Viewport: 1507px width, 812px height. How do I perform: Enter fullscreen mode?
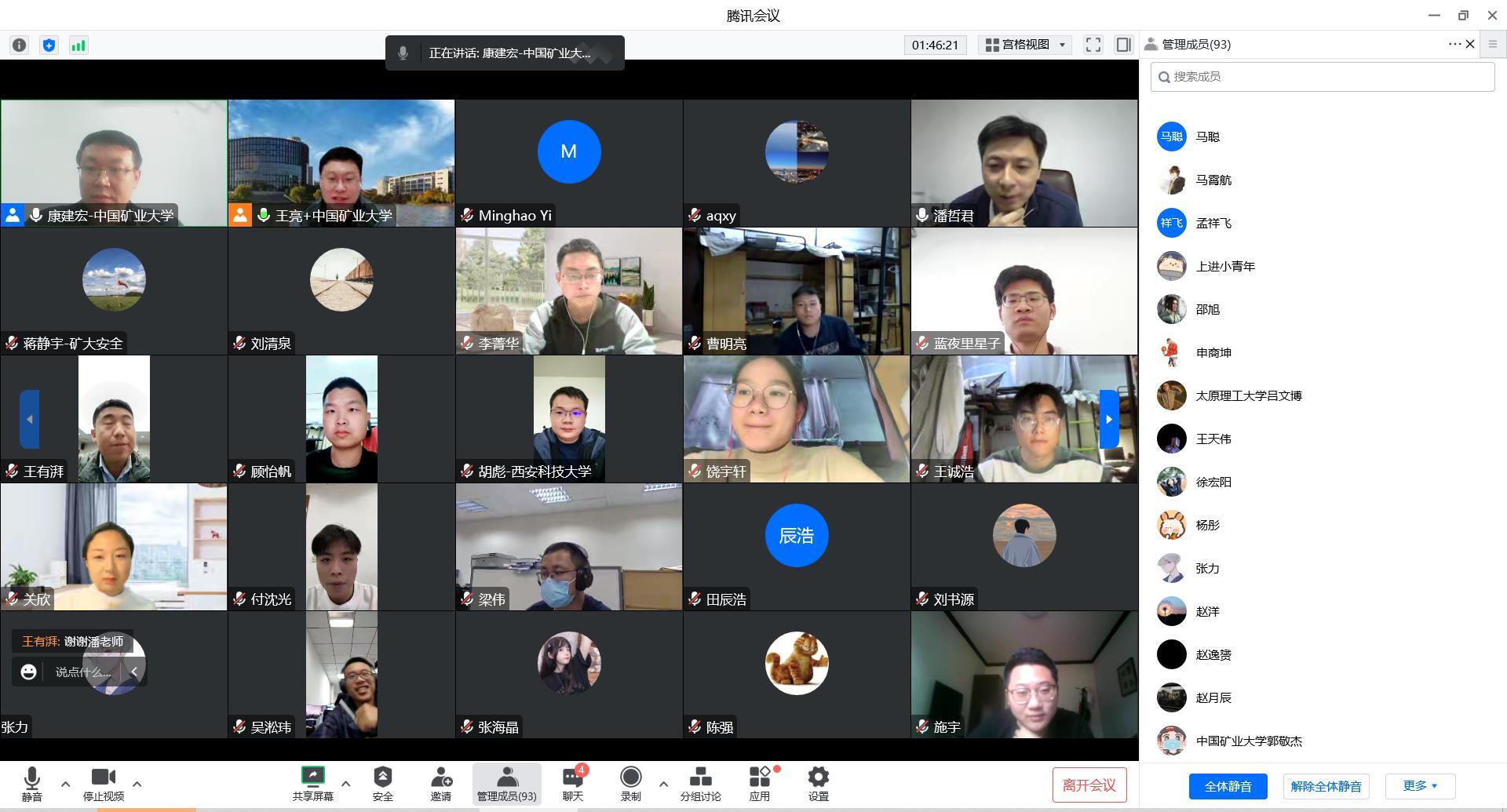pos(1093,45)
